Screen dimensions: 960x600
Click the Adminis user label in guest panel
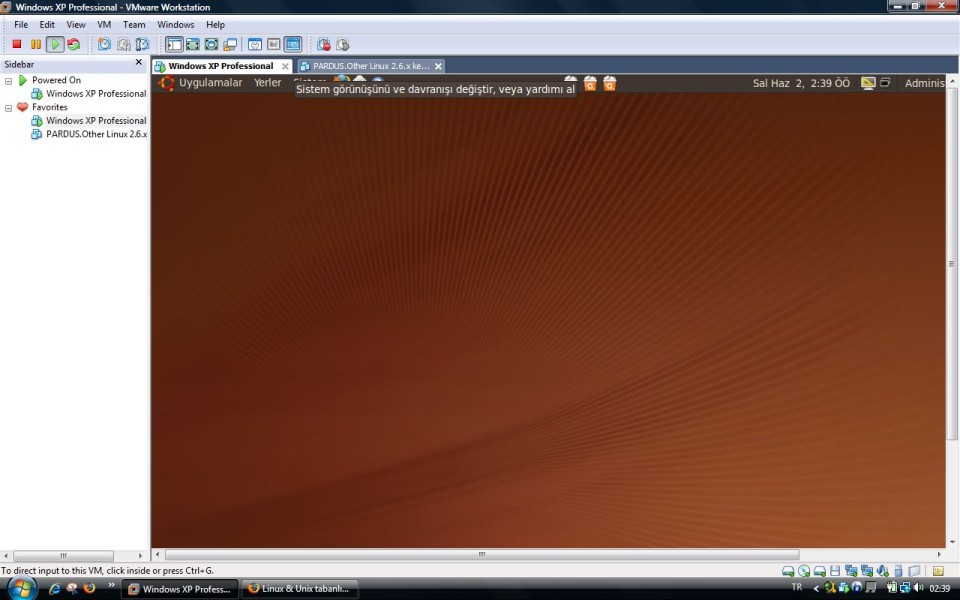point(924,83)
